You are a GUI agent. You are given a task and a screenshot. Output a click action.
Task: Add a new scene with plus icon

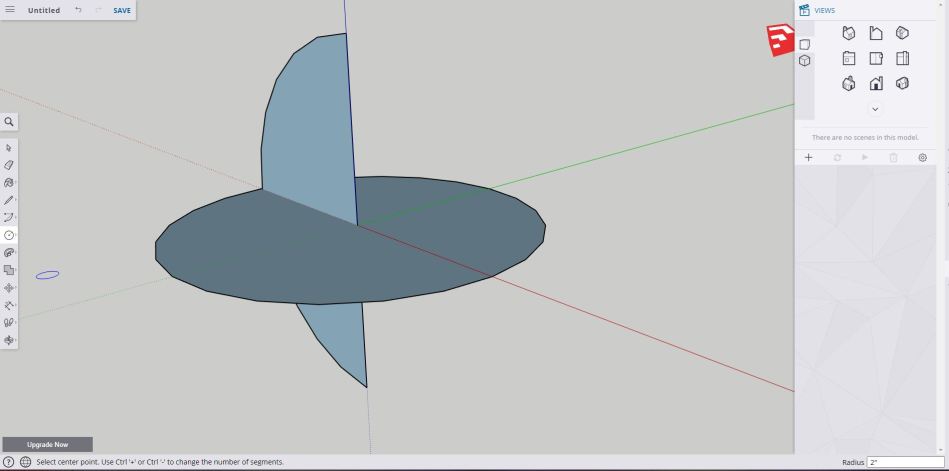[808, 157]
